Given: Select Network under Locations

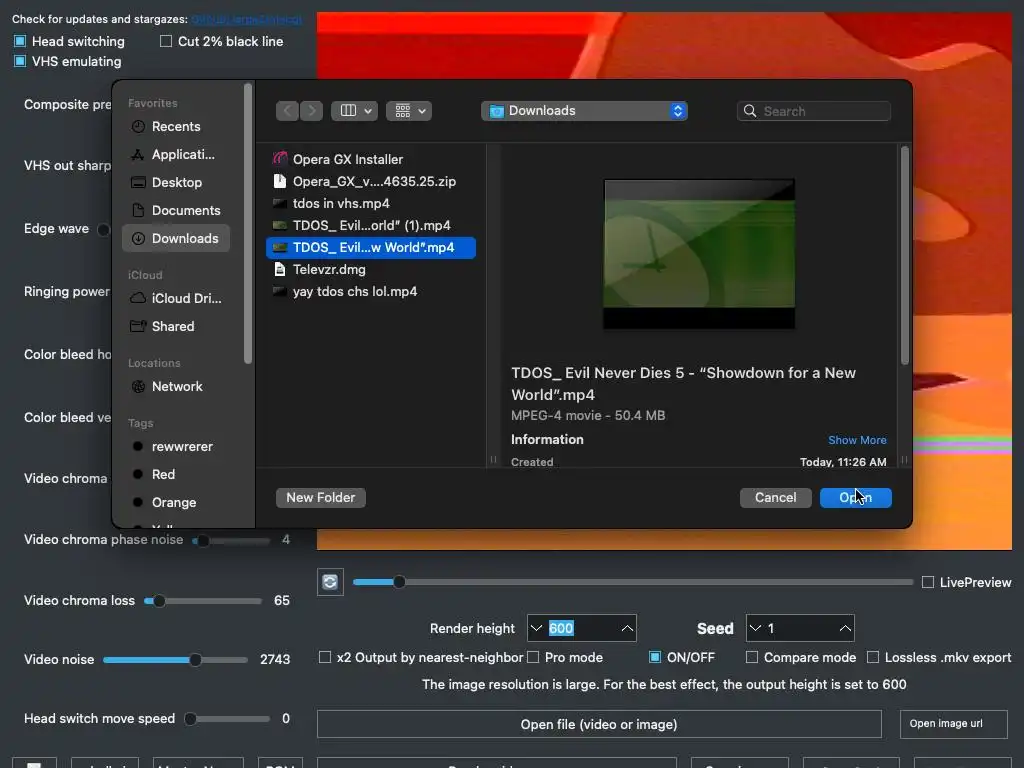Looking at the screenshot, I should [176, 387].
